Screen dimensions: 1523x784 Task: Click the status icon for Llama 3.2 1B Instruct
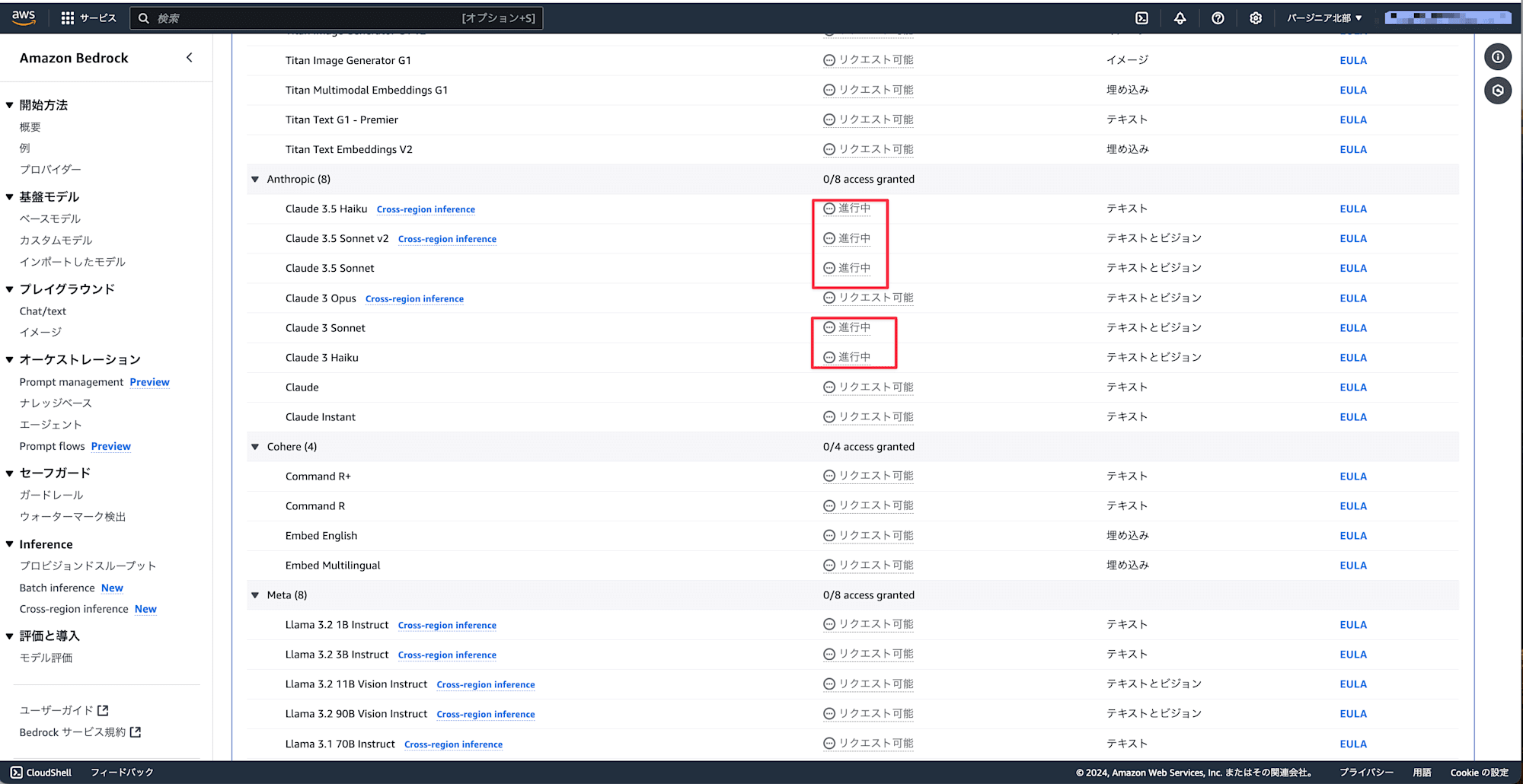[x=829, y=624]
